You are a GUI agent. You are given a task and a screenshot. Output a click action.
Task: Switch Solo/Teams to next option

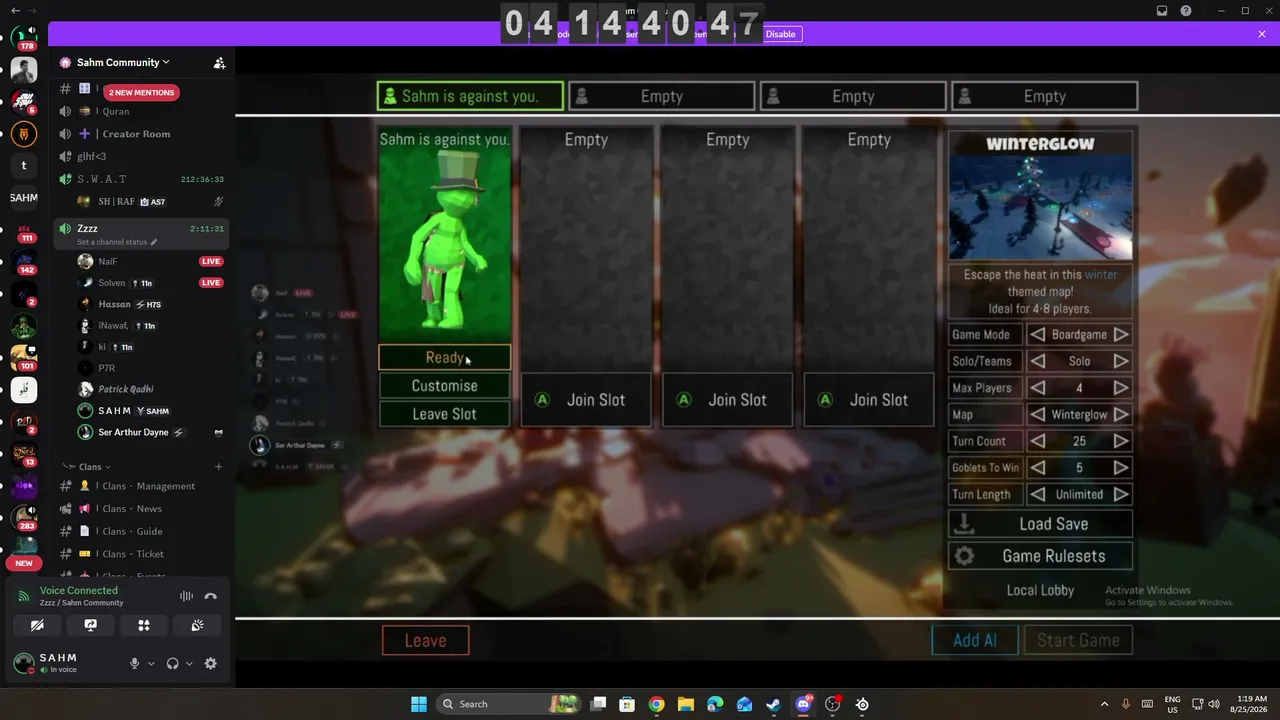point(1121,361)
